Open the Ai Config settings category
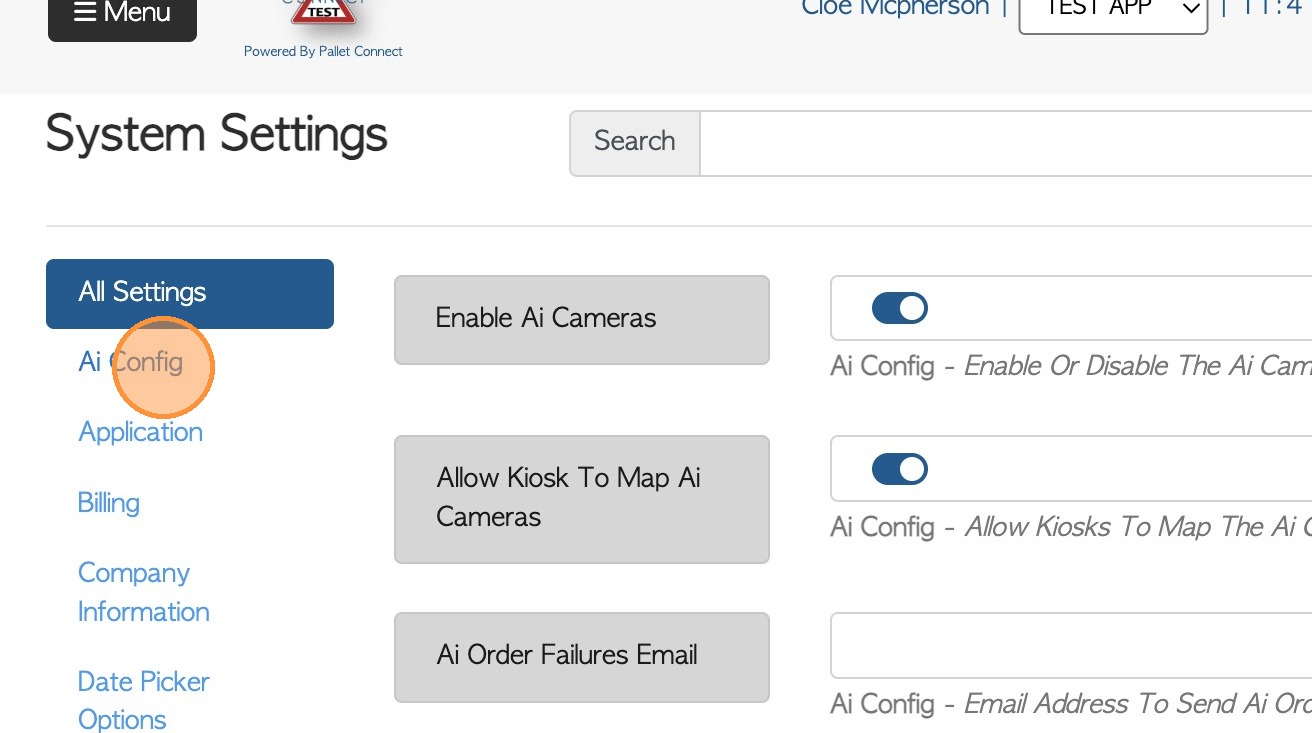1312x733 pixels. click(131, 362)
